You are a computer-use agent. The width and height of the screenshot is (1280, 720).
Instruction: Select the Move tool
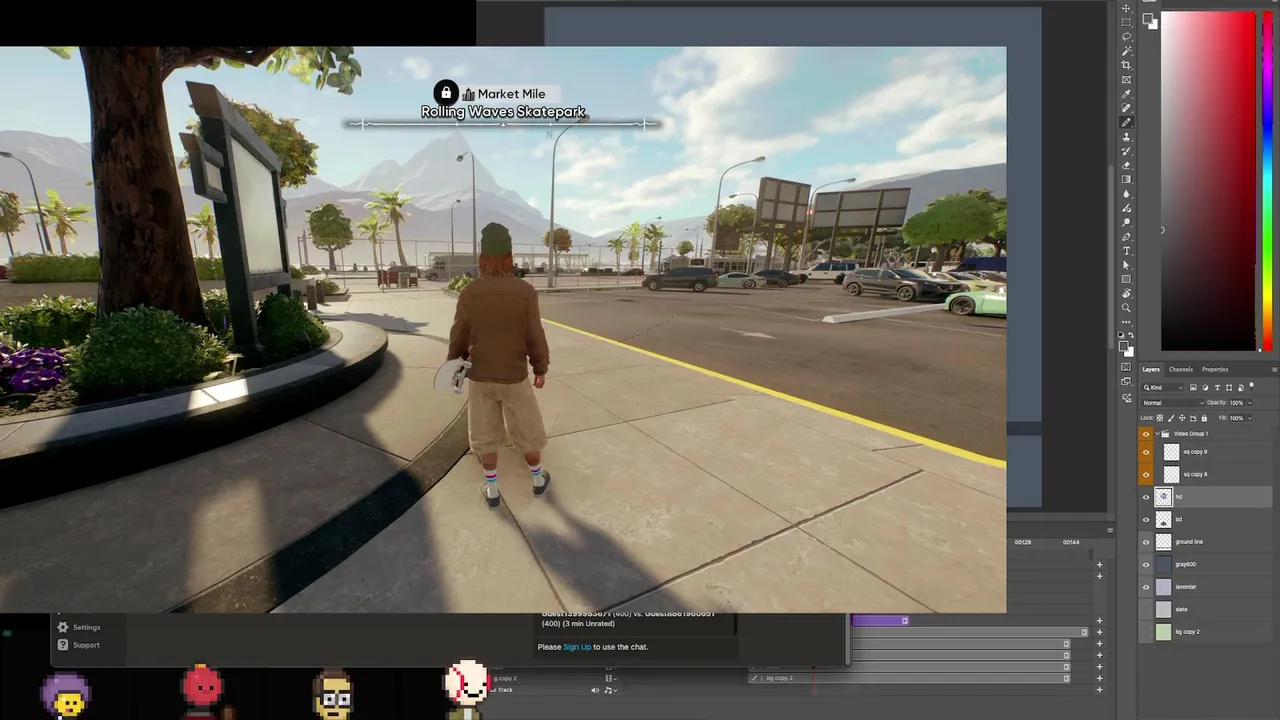(1127, 8)
